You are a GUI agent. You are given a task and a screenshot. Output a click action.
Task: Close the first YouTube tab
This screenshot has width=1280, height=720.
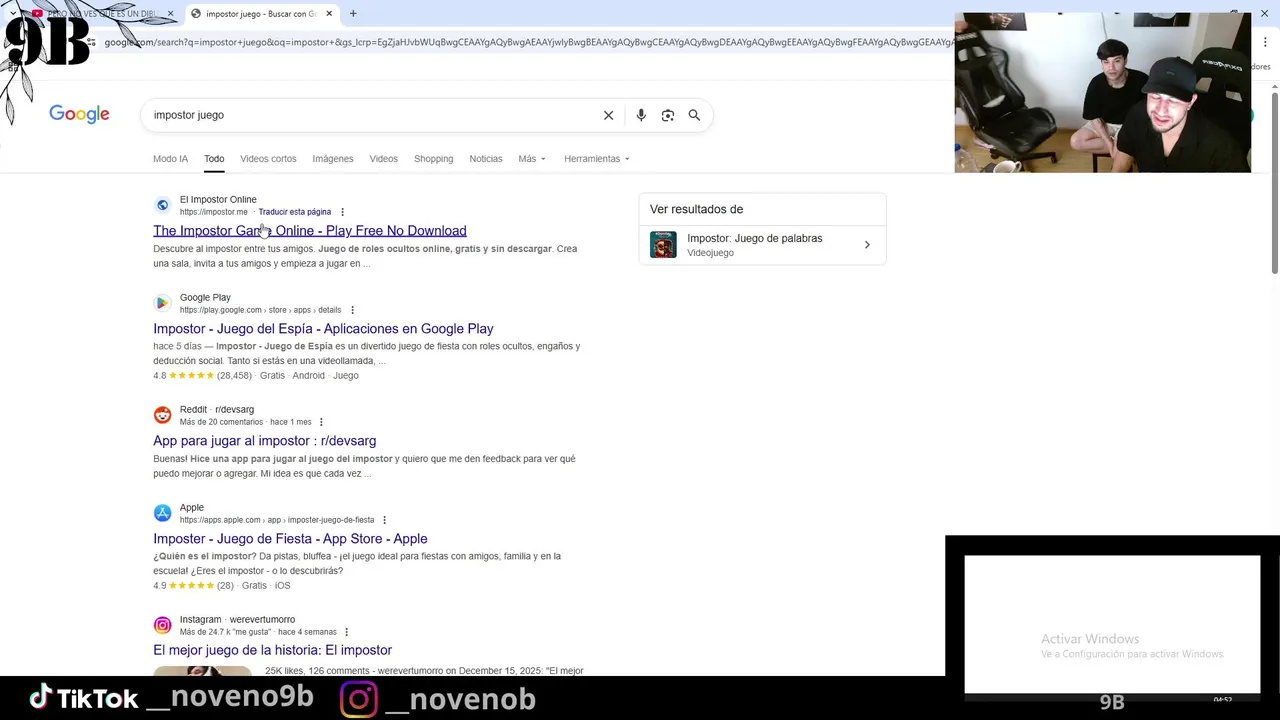click(x=170, y=14)
